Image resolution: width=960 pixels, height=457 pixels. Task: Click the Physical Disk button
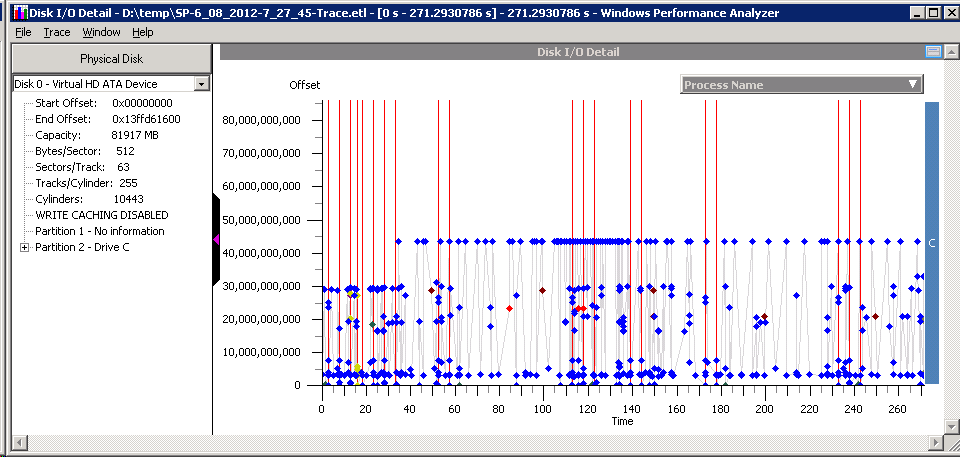coord(112,58)
